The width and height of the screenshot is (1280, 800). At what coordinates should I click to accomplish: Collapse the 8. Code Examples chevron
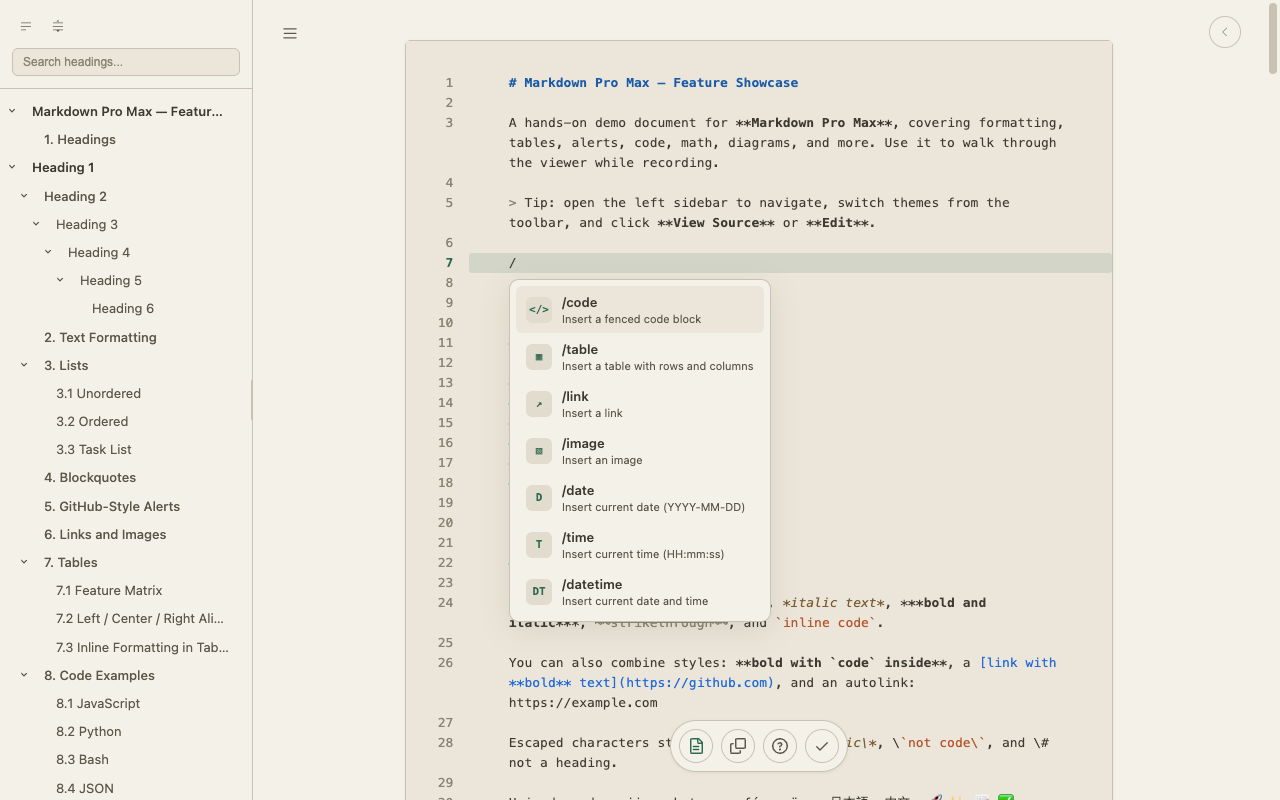(24, 675)
